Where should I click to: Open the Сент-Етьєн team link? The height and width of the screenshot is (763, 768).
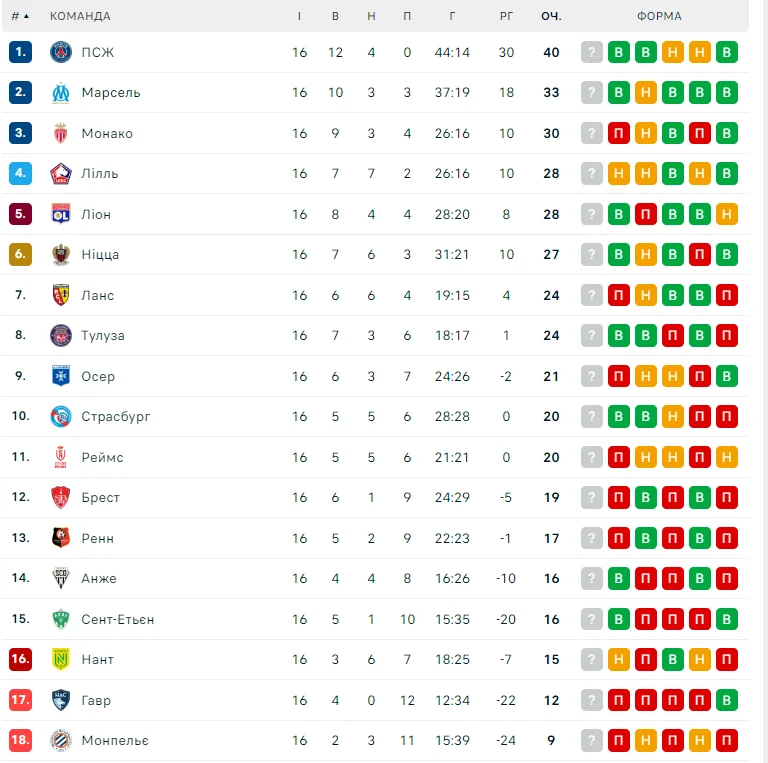[x=117, y=619]
